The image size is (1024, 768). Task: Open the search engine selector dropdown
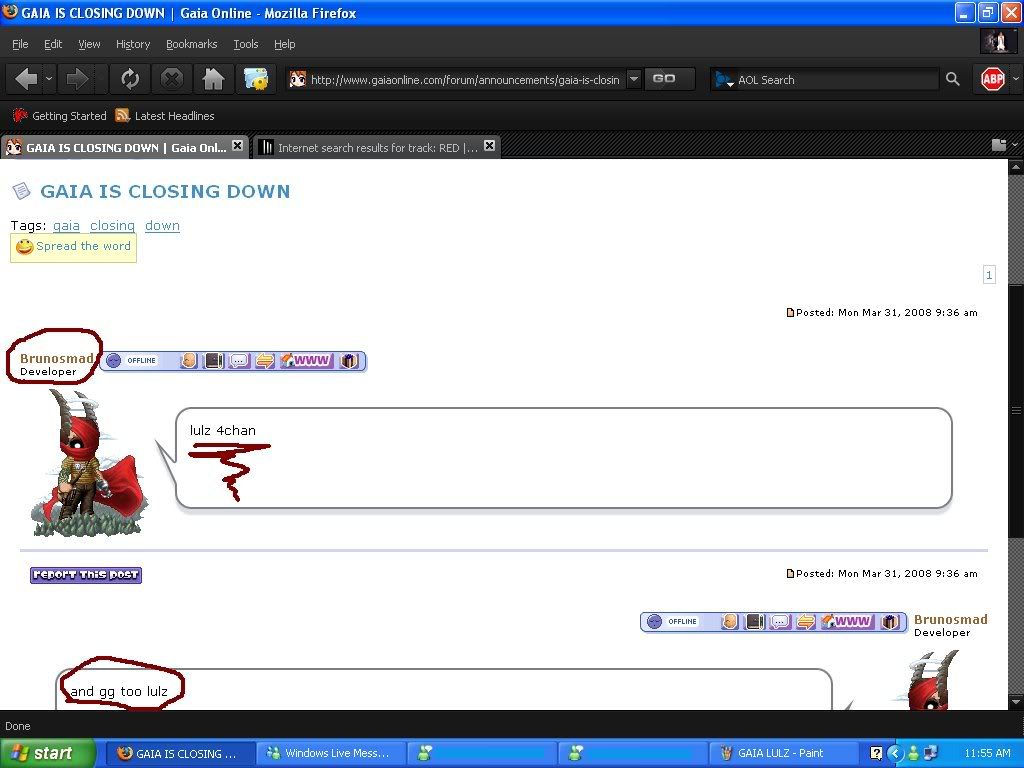pos(725,79)
